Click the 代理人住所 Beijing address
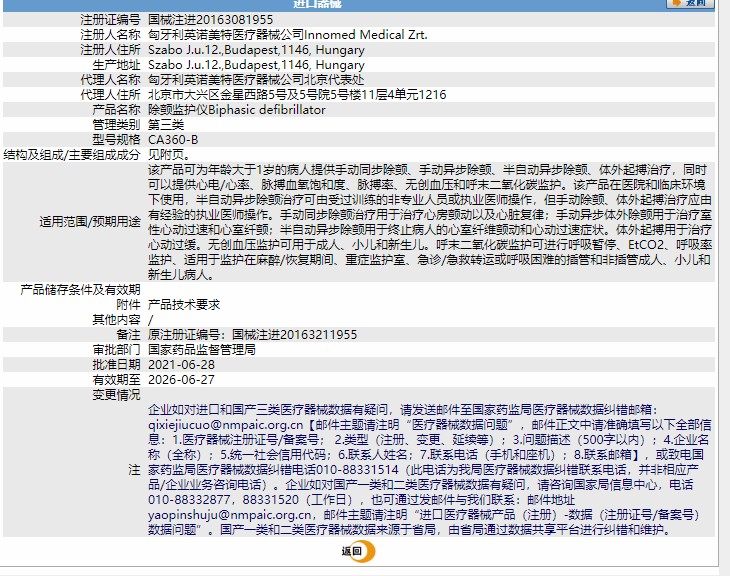Screen dimensions: 730x576 (x=297, y=95)
